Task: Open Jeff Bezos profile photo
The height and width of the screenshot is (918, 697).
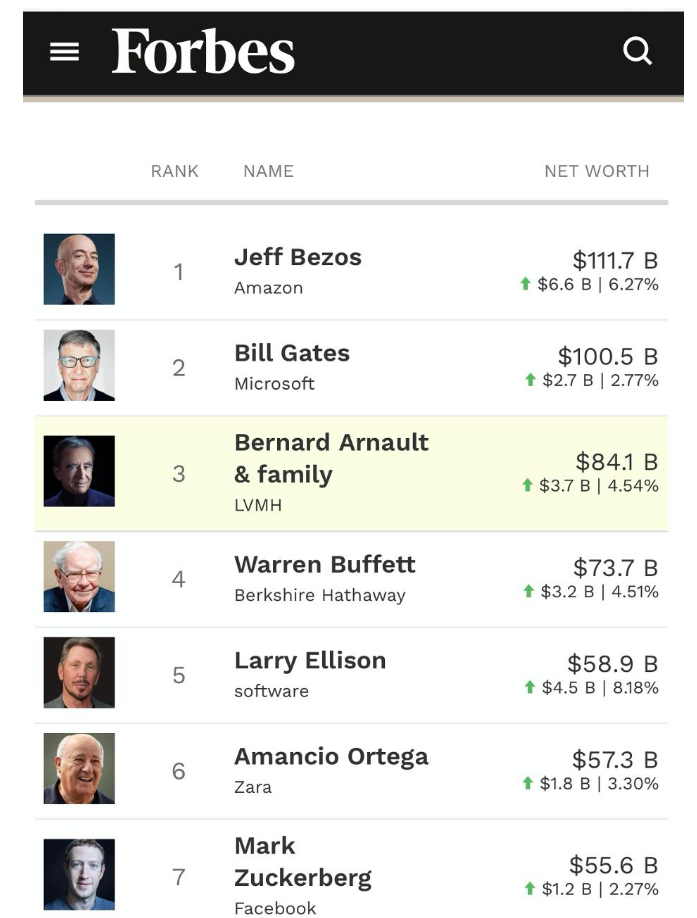Action: [79, 269]
